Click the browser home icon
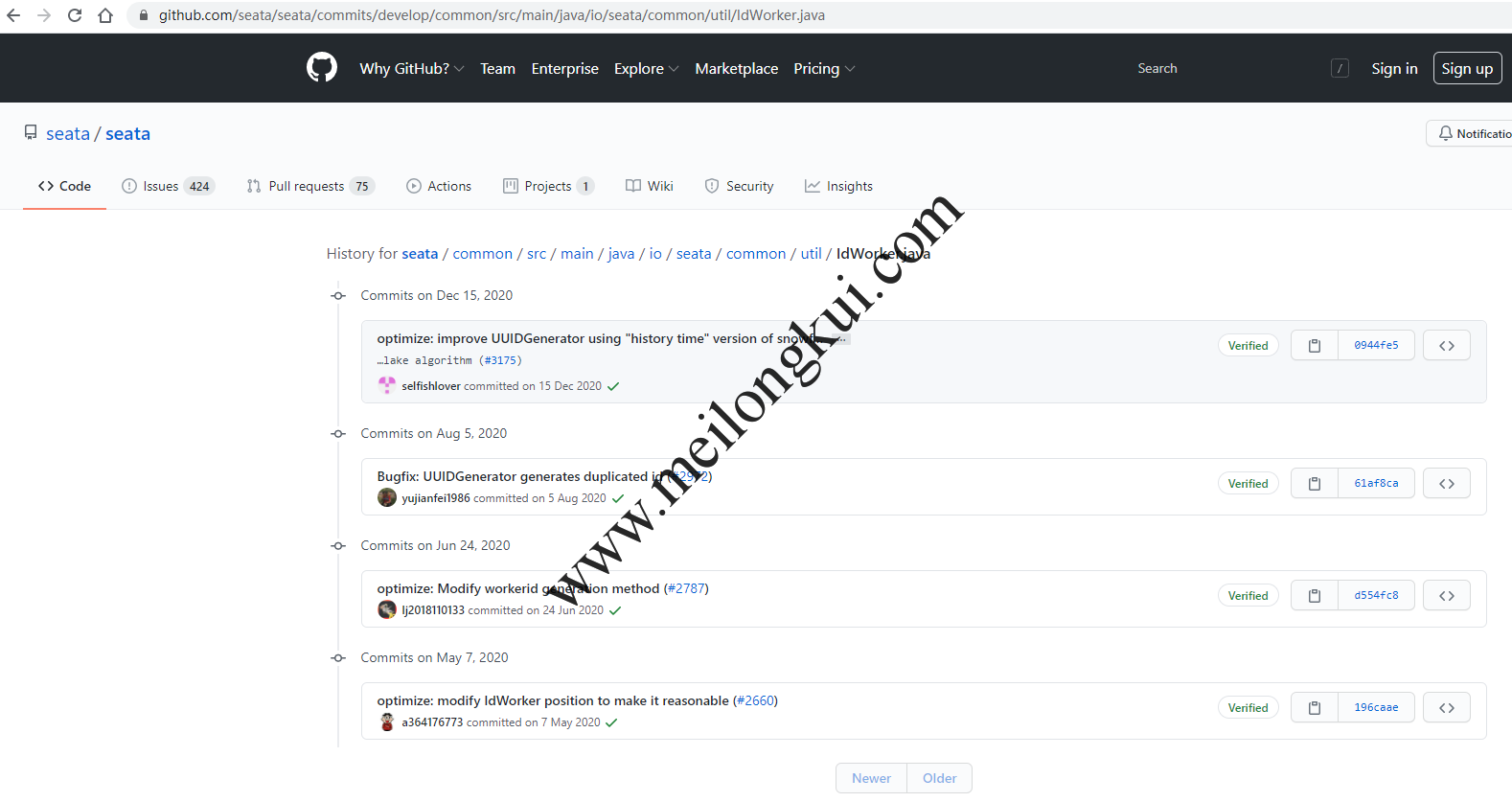Viewport: 1512px width, 802px height. tap(105, 15)
